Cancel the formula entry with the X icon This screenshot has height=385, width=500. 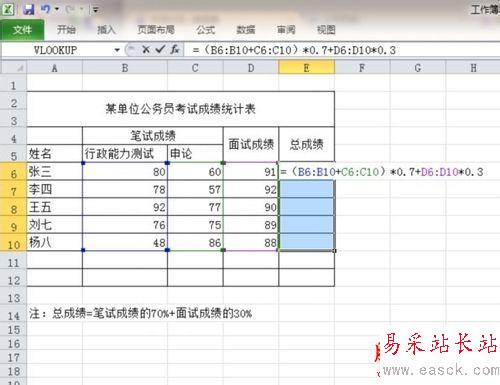point(145,50)
